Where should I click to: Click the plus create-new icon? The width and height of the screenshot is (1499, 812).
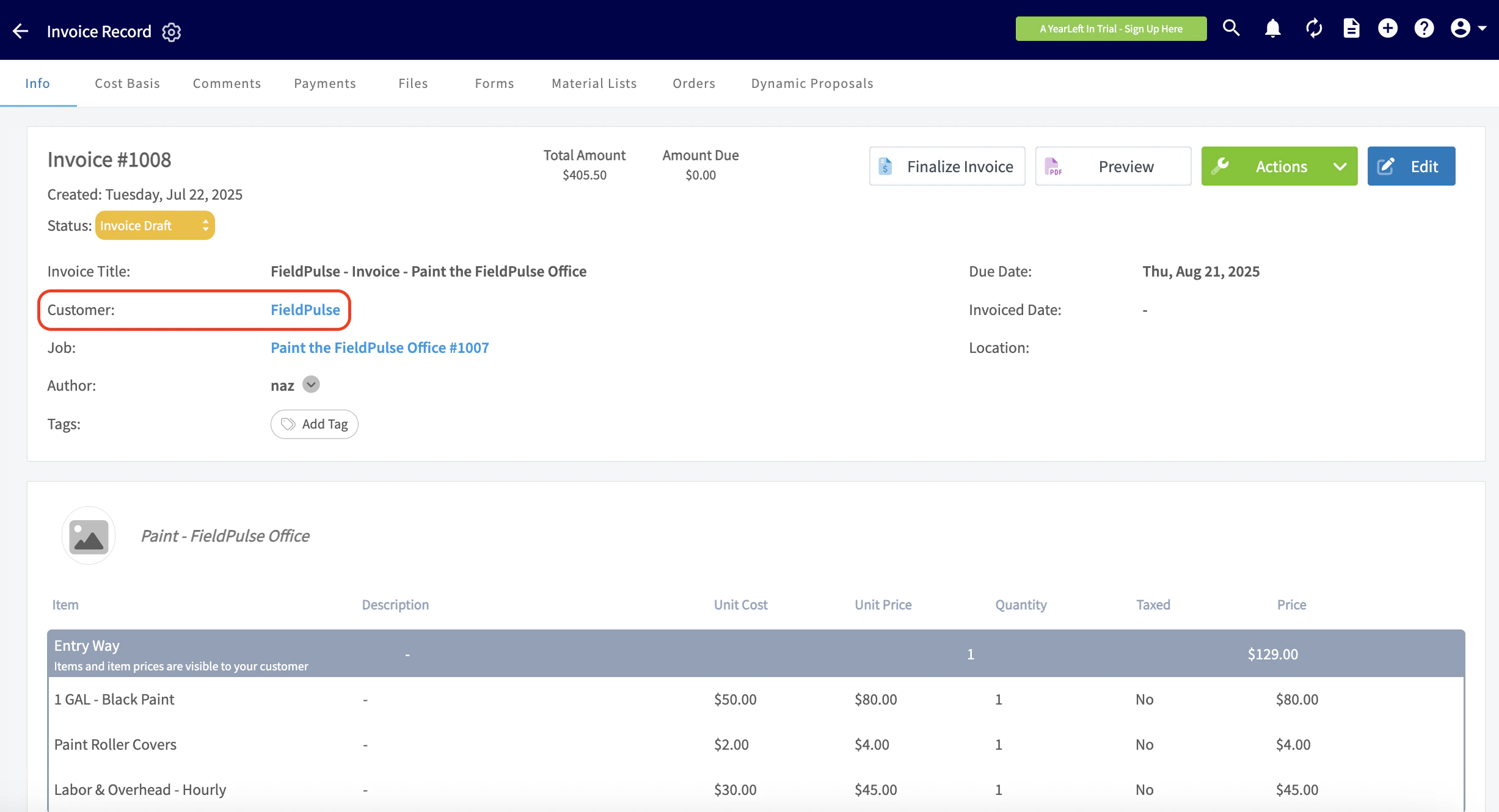click(1387, 28)
